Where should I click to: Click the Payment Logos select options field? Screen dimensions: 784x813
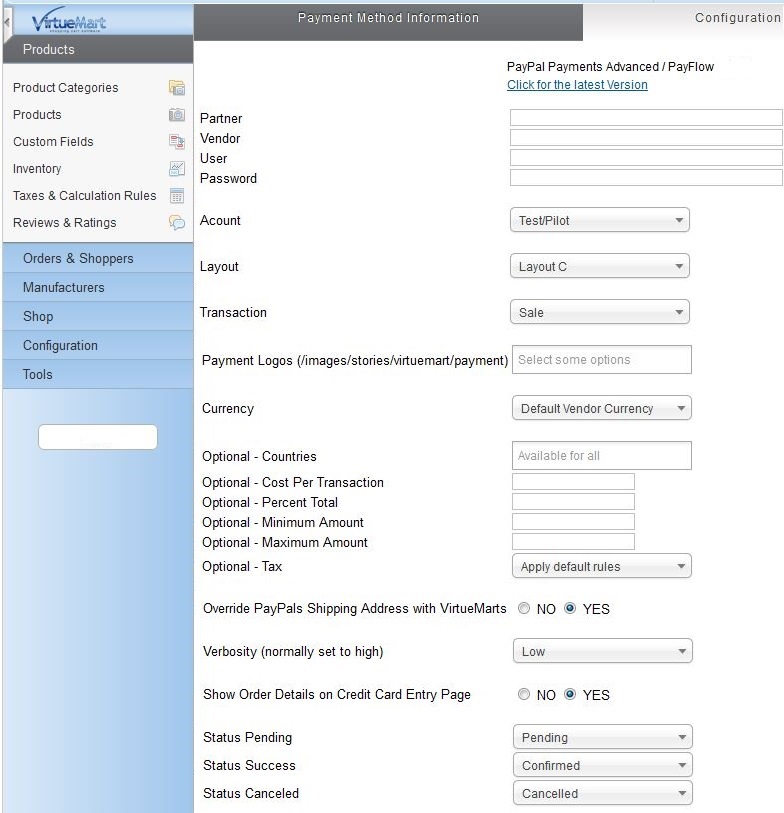[x=602, y=359]
